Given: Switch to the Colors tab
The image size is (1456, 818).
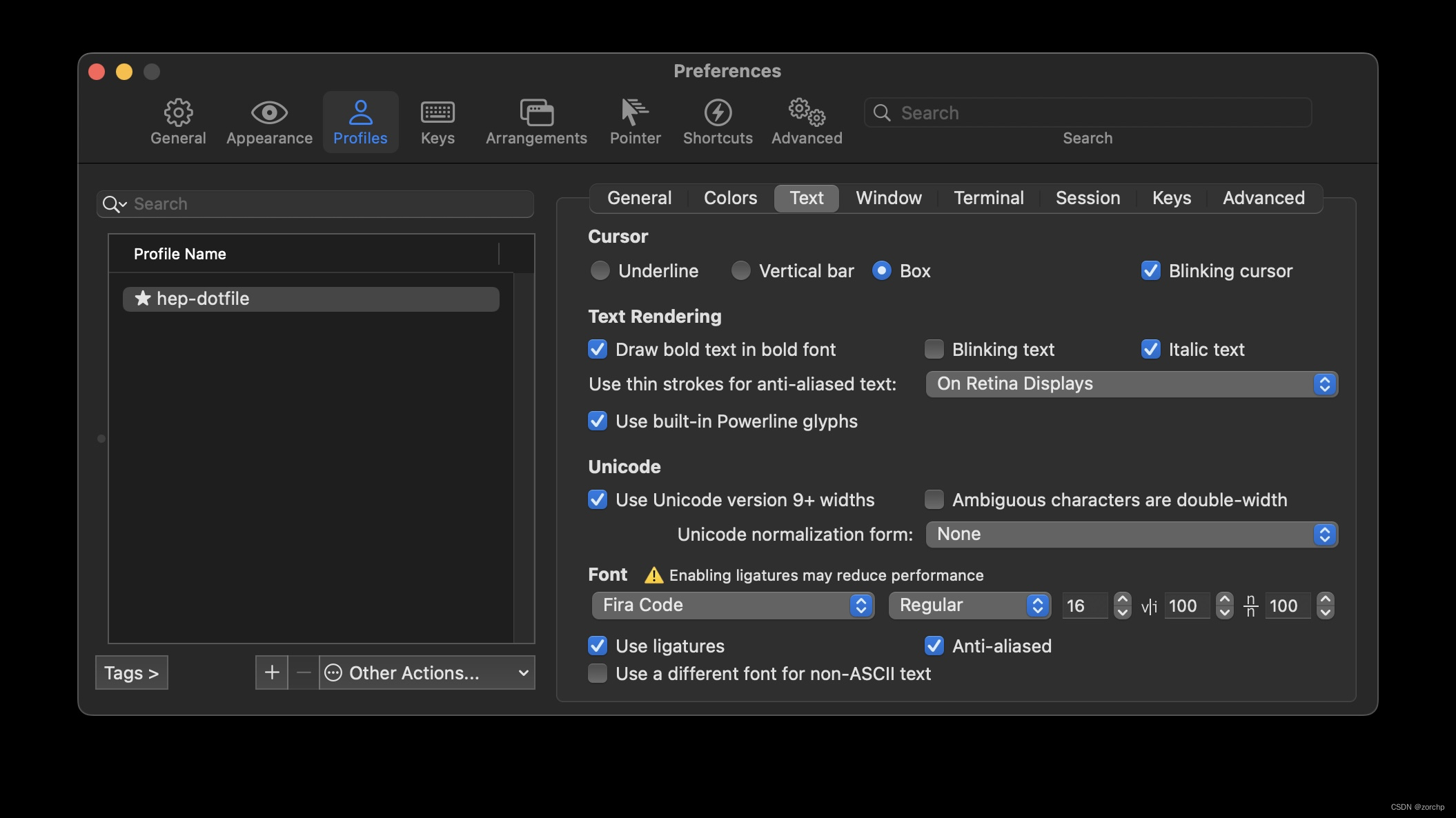Looking at the screenshot, I should click(729, 198).
